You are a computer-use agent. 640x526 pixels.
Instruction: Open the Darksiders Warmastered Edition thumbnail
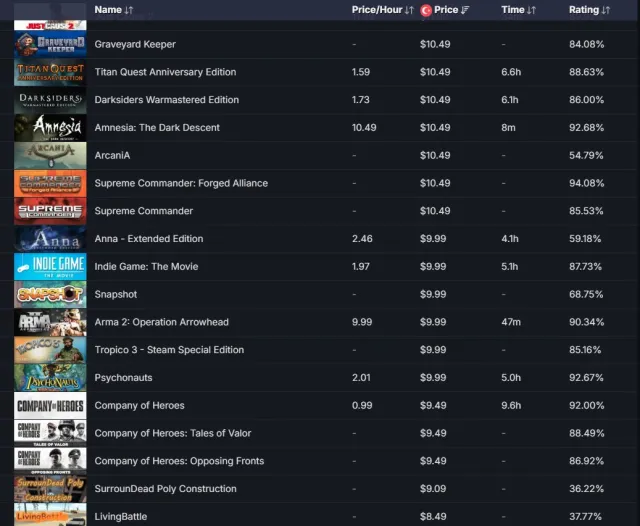[x=50, y=100]
